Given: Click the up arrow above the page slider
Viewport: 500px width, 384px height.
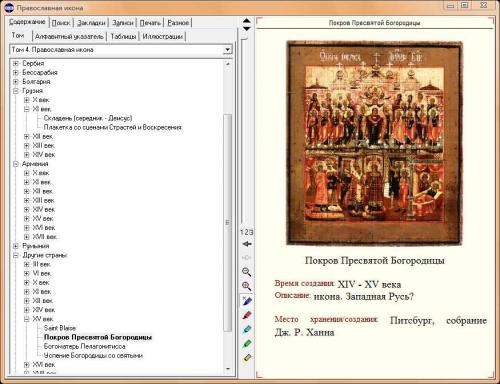Looking at the screenshot, I should [x=247, y=21].
